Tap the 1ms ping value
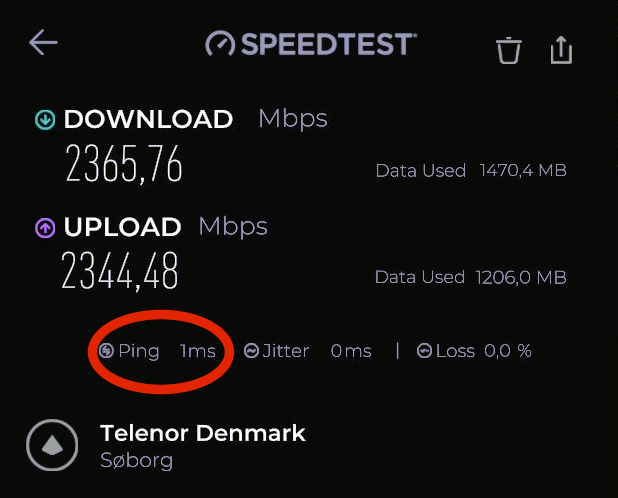 (x=198, y=351)
